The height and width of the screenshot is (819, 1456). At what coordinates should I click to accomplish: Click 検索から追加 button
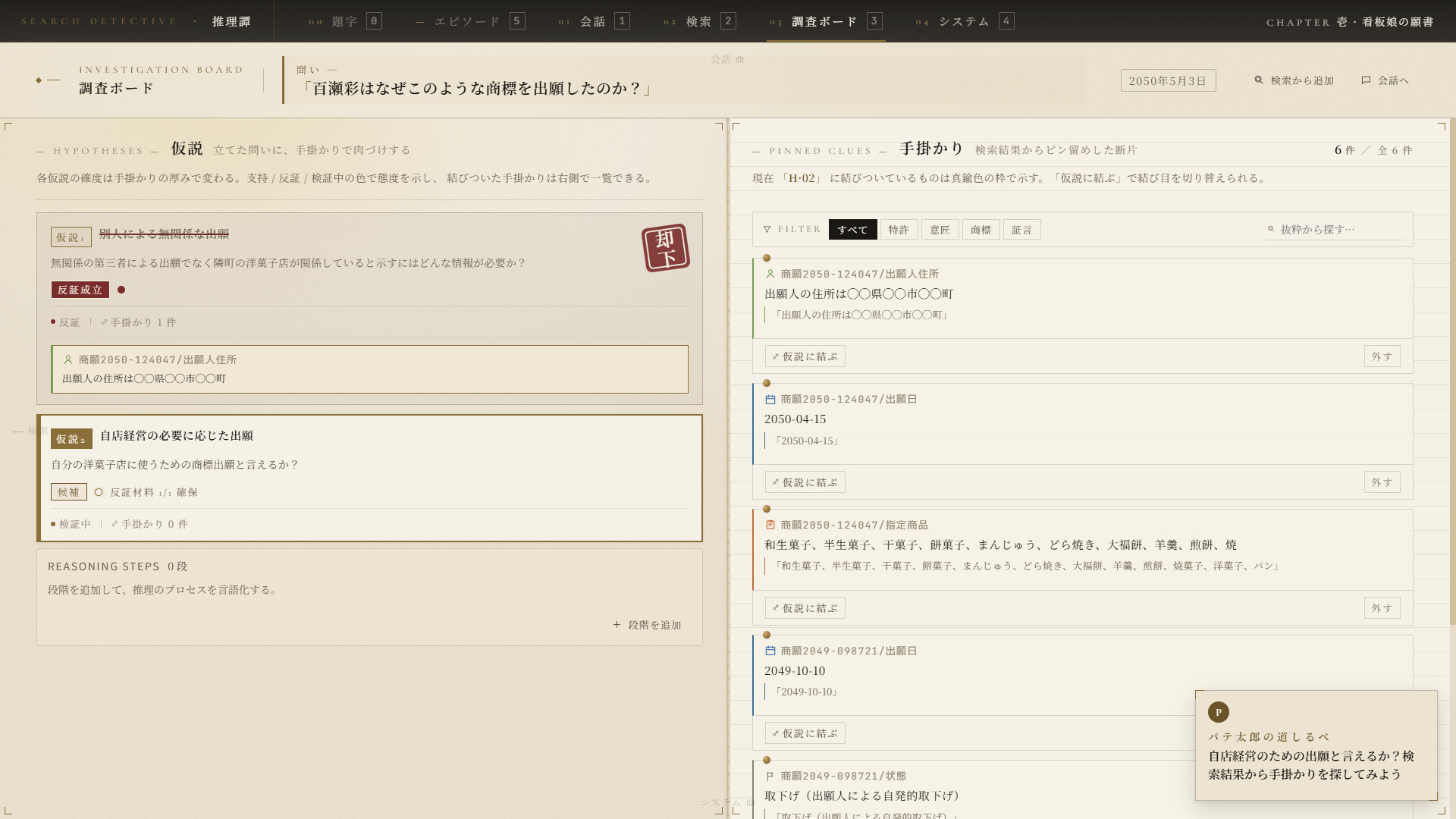pyautogui.click(x=1294, y=80)
